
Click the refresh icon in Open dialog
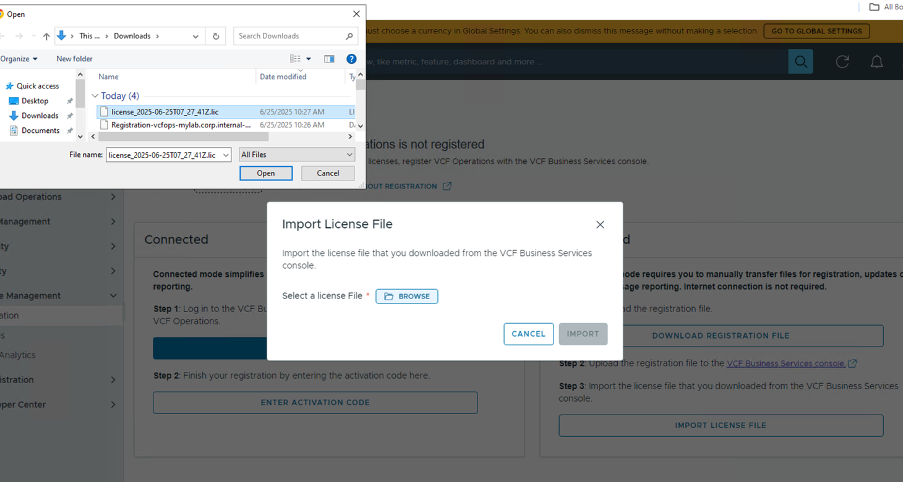216,36
